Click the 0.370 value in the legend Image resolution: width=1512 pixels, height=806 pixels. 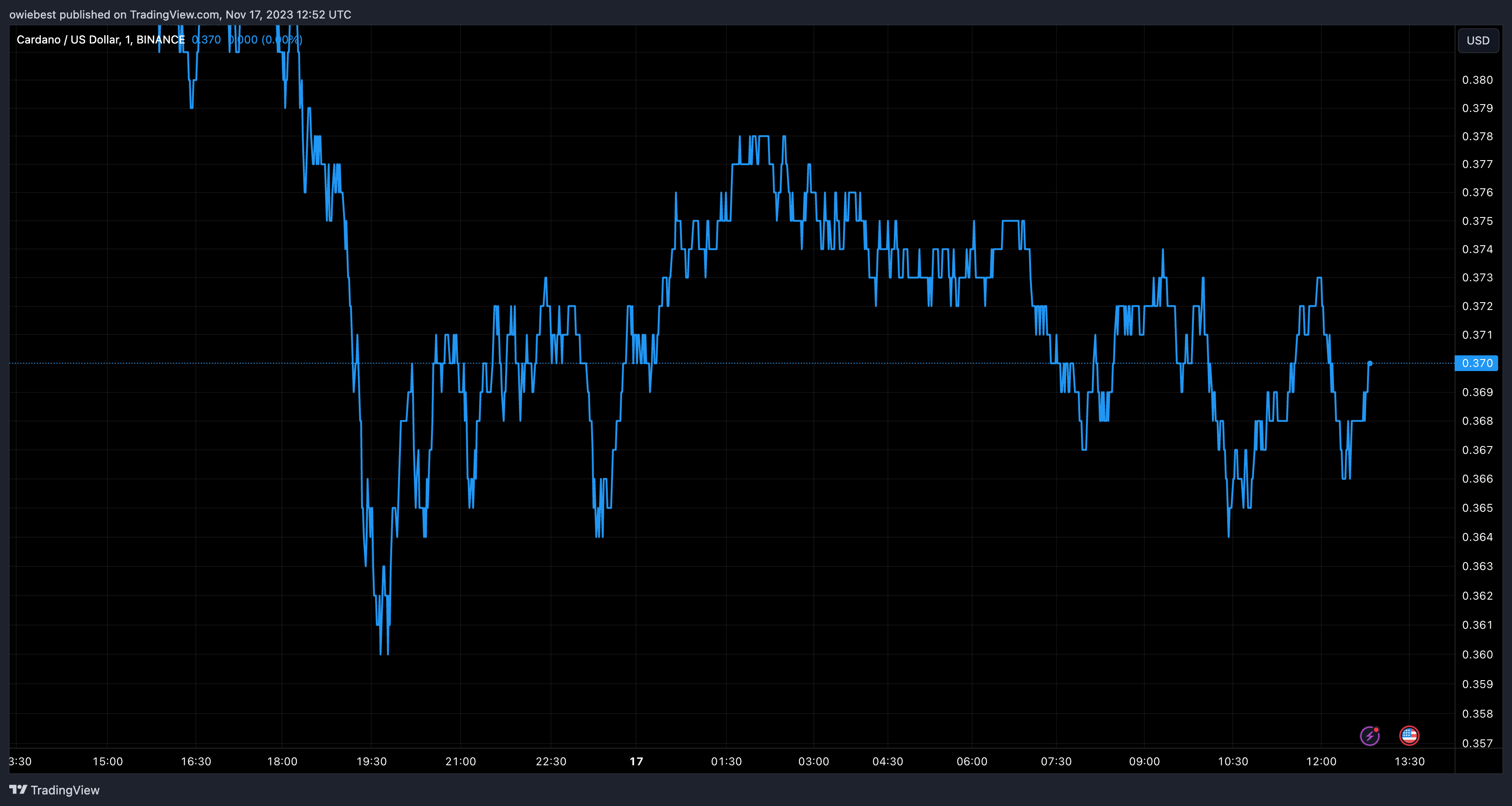pos(206,39)
